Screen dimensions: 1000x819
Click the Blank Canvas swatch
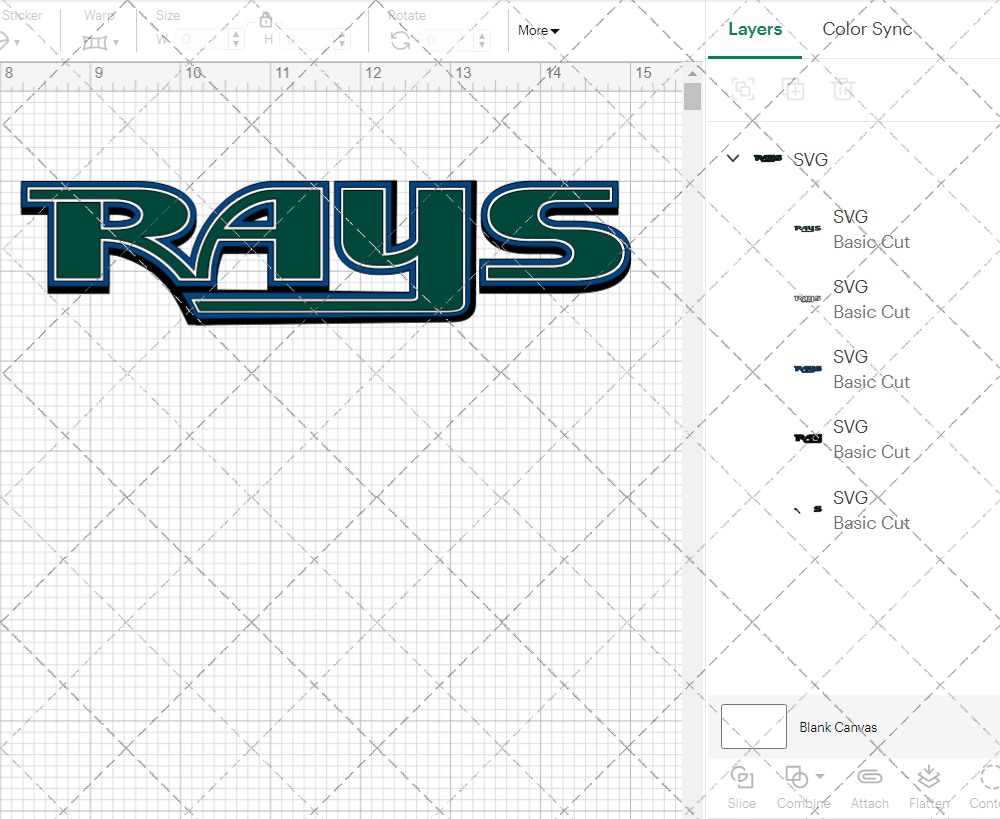(x=753, y=727)
